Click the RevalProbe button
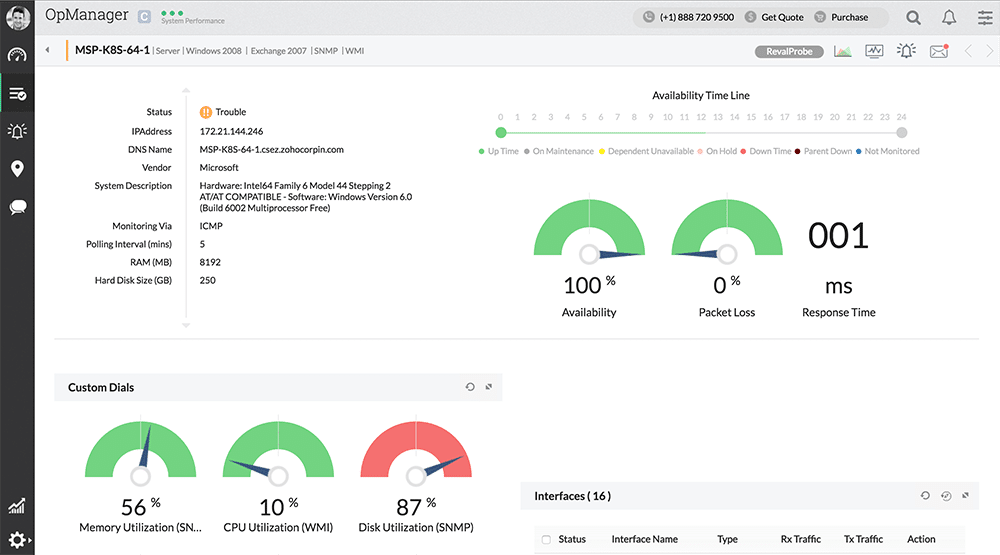This screenshot has width=1000, height=555. (789, 52)
